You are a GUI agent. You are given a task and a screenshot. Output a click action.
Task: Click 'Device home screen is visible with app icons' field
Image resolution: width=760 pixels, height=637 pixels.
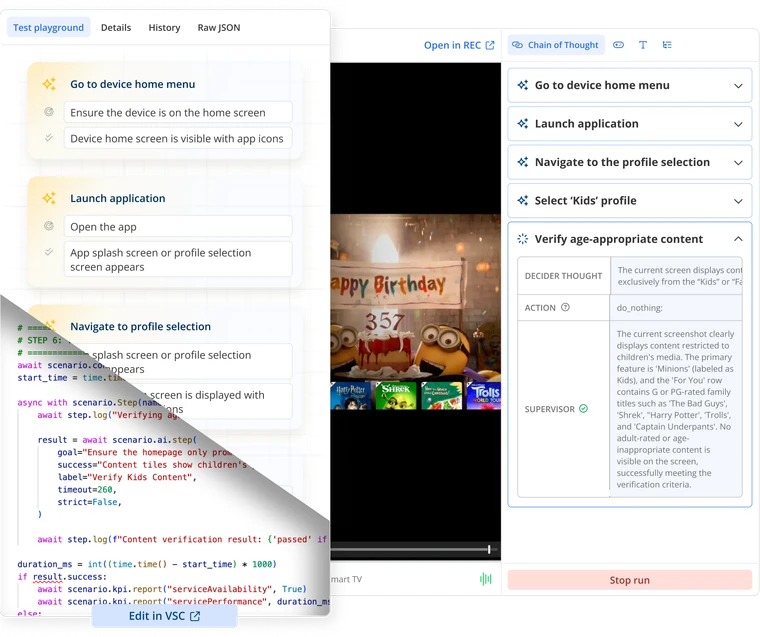tap(178, 139)
